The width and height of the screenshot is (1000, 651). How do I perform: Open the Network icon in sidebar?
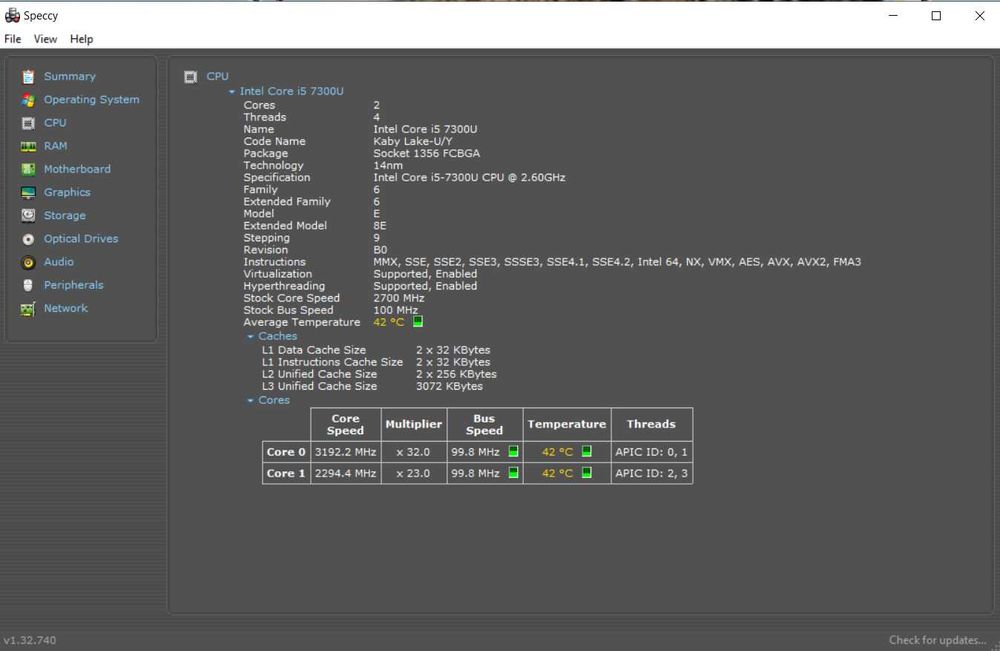coord(28,308)
